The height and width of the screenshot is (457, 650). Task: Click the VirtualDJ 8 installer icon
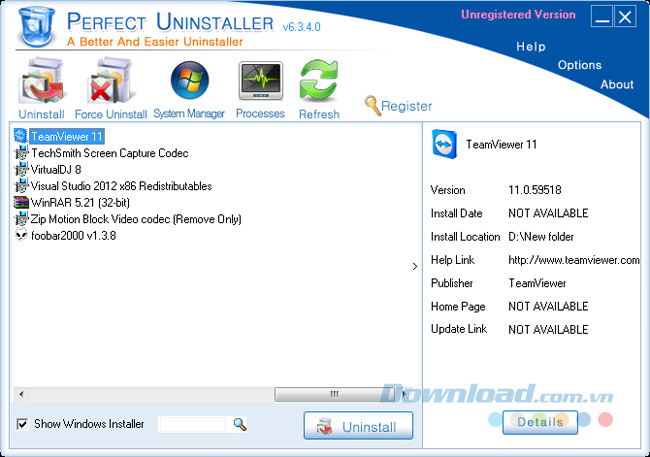point(21,169)
